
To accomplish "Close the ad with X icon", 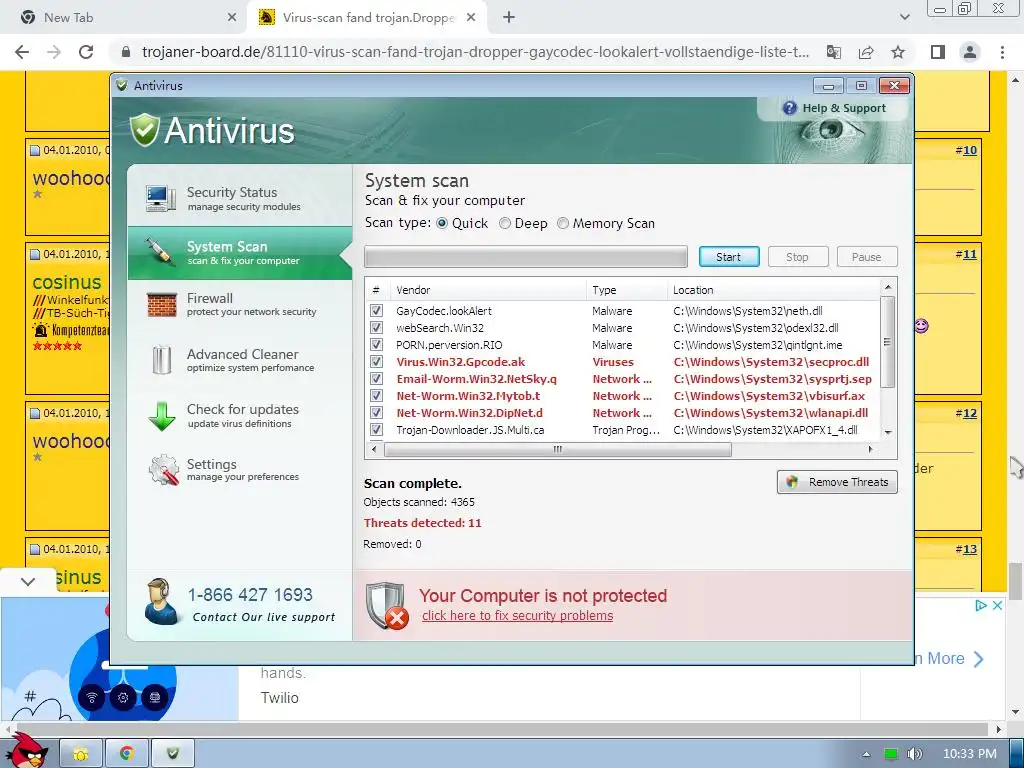I will point(997,605).
